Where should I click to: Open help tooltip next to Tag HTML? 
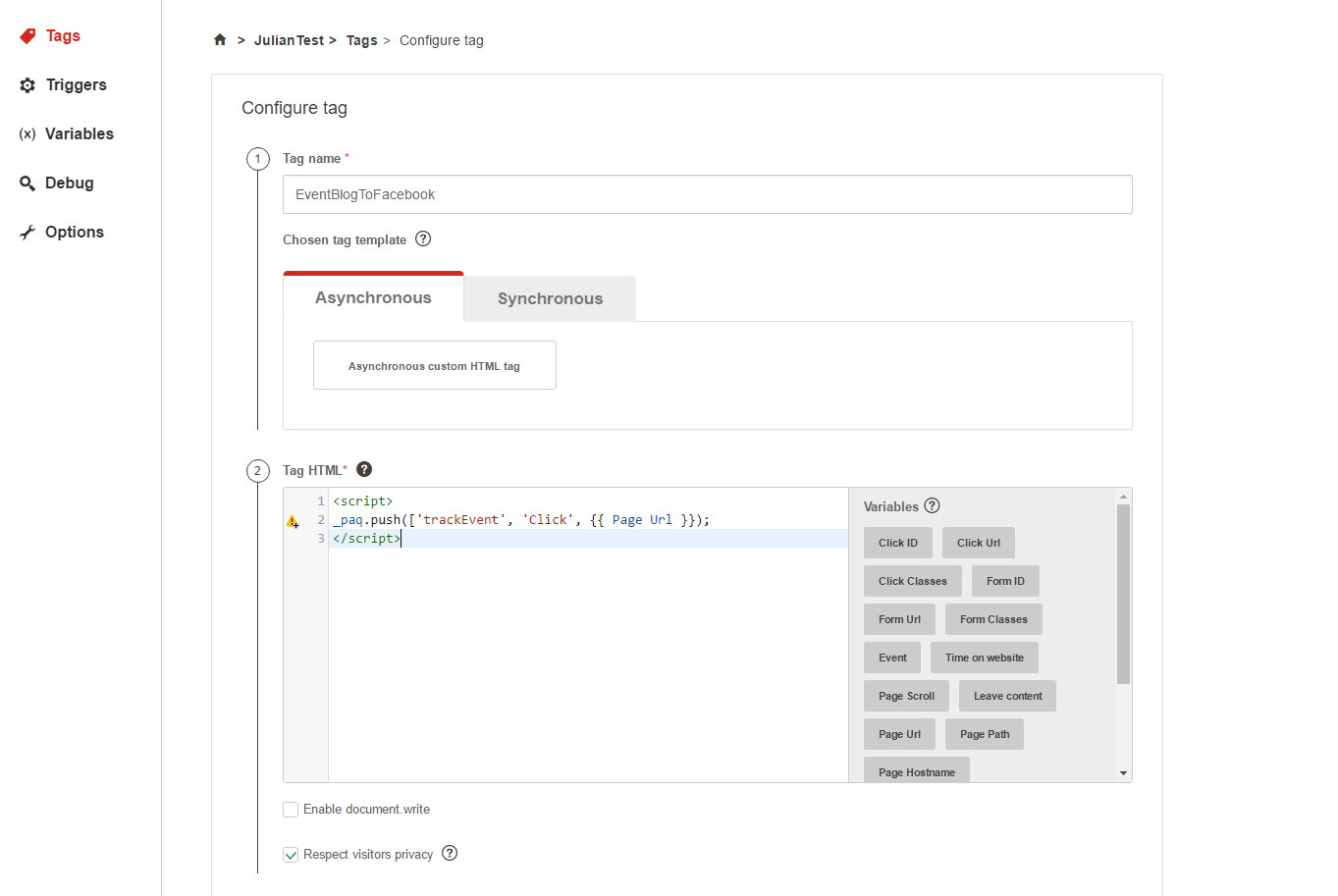(364, 469)
